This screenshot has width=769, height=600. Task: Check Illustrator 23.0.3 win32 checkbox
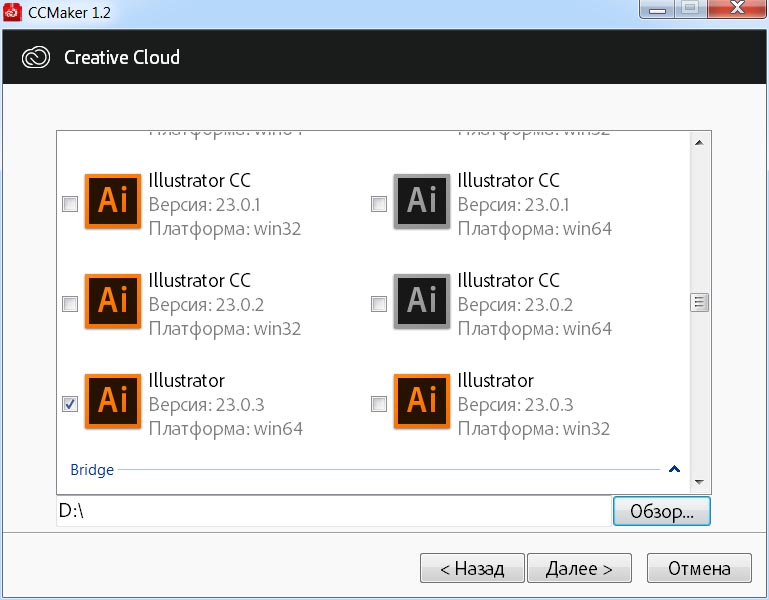(x=379, y=404)
